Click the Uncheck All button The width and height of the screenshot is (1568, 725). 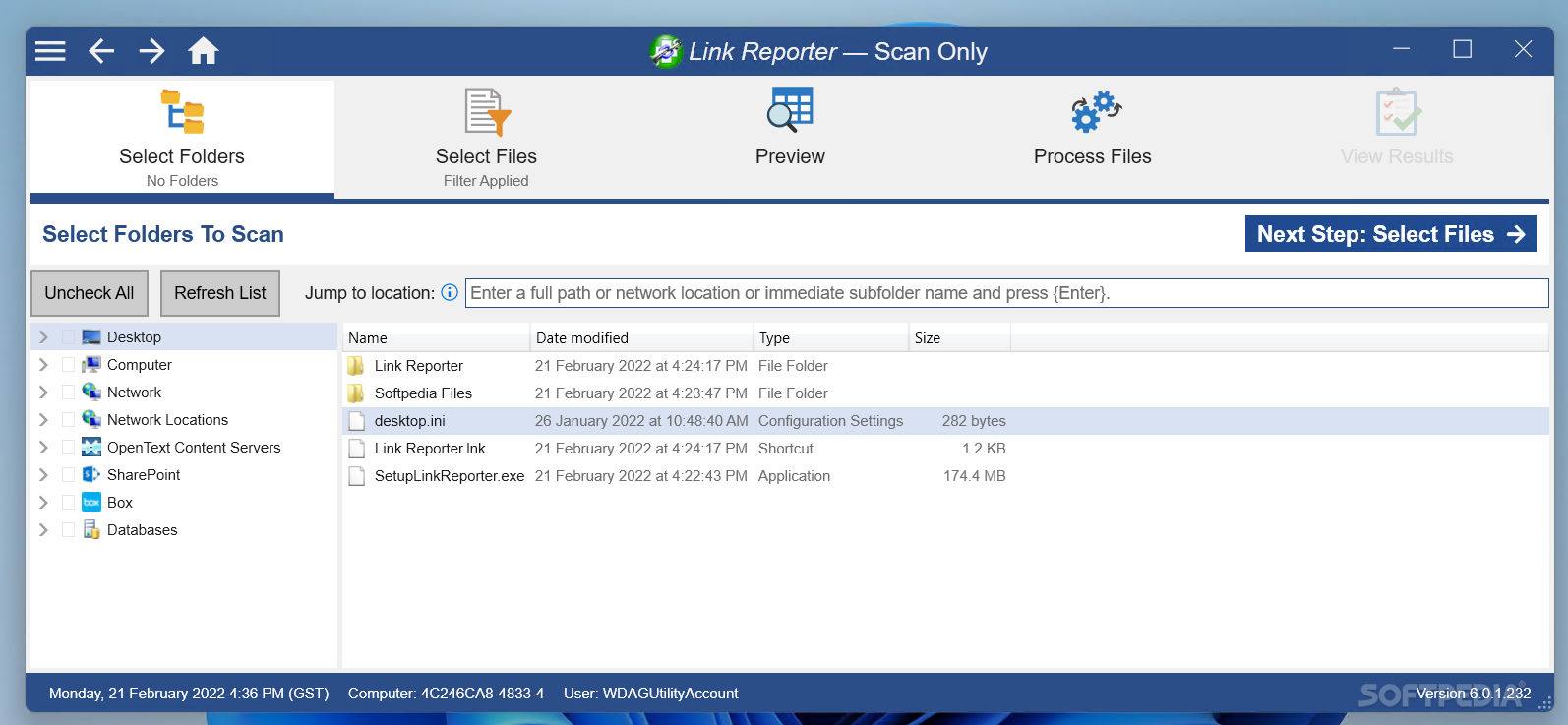(x=90, y=293)
